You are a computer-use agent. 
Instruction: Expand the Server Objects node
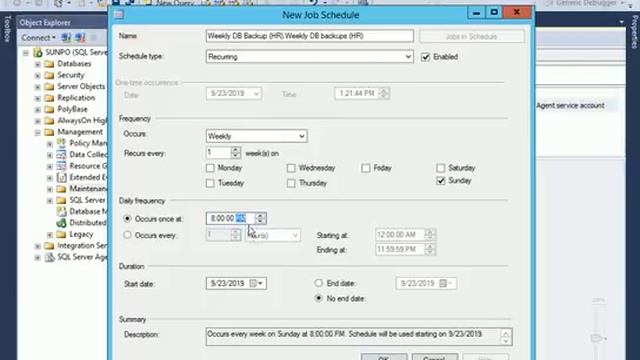tap(37, 87)
